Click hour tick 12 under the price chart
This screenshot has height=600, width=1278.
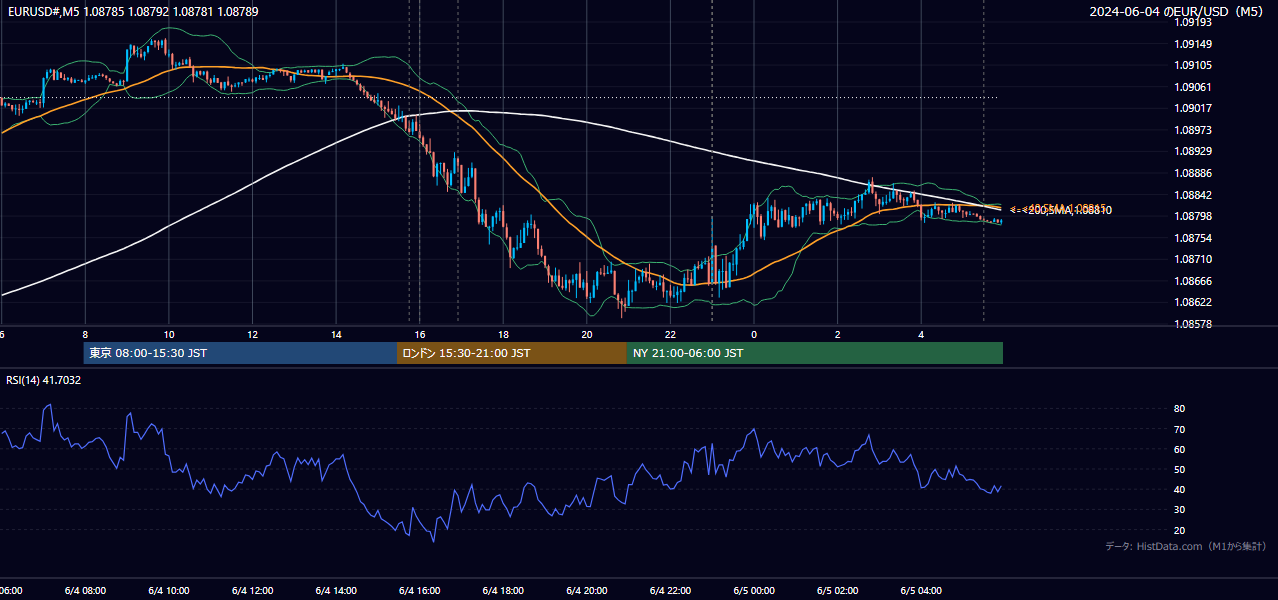(252, 334)
